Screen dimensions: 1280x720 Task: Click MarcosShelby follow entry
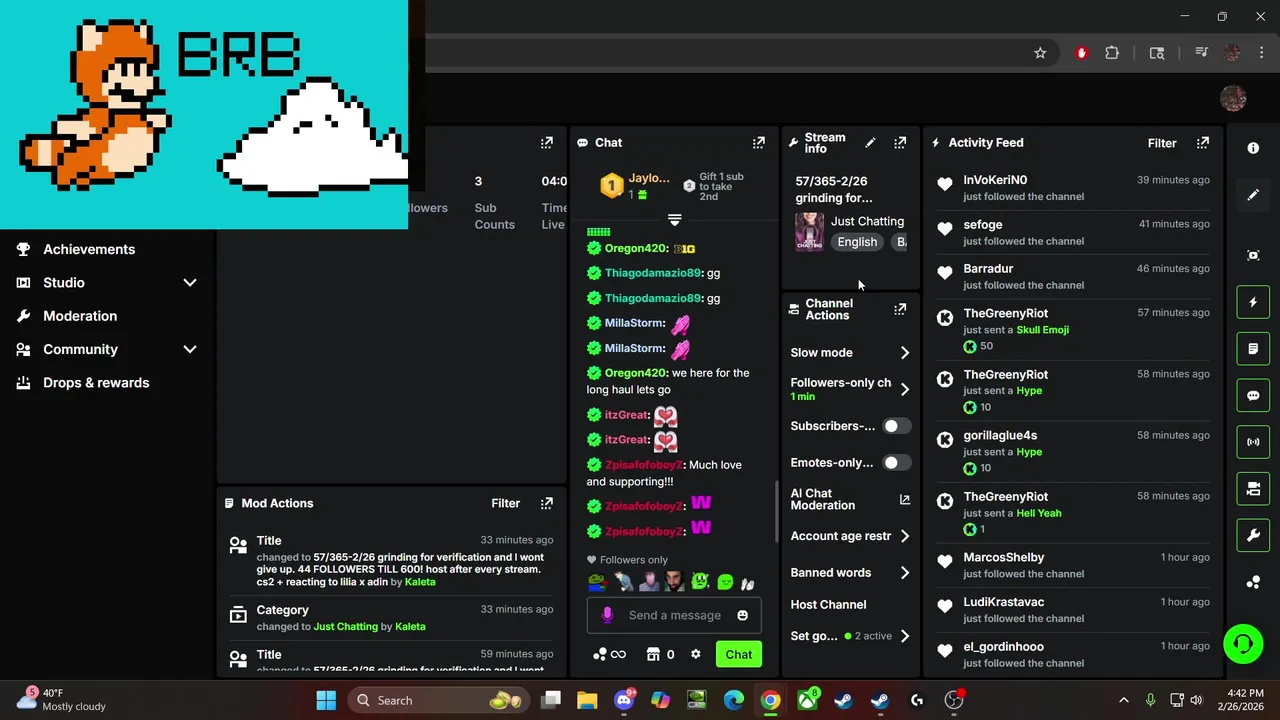(x=1072, y=565)
